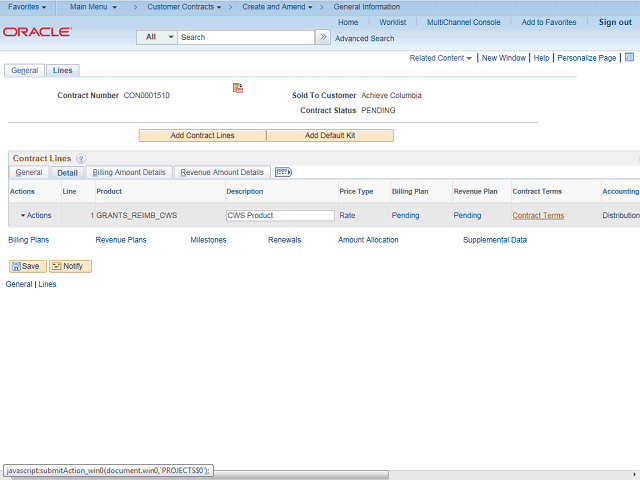This screenshot has height=480, width=640.
Task: Open the Related Content dropdown
Action: 440,58
